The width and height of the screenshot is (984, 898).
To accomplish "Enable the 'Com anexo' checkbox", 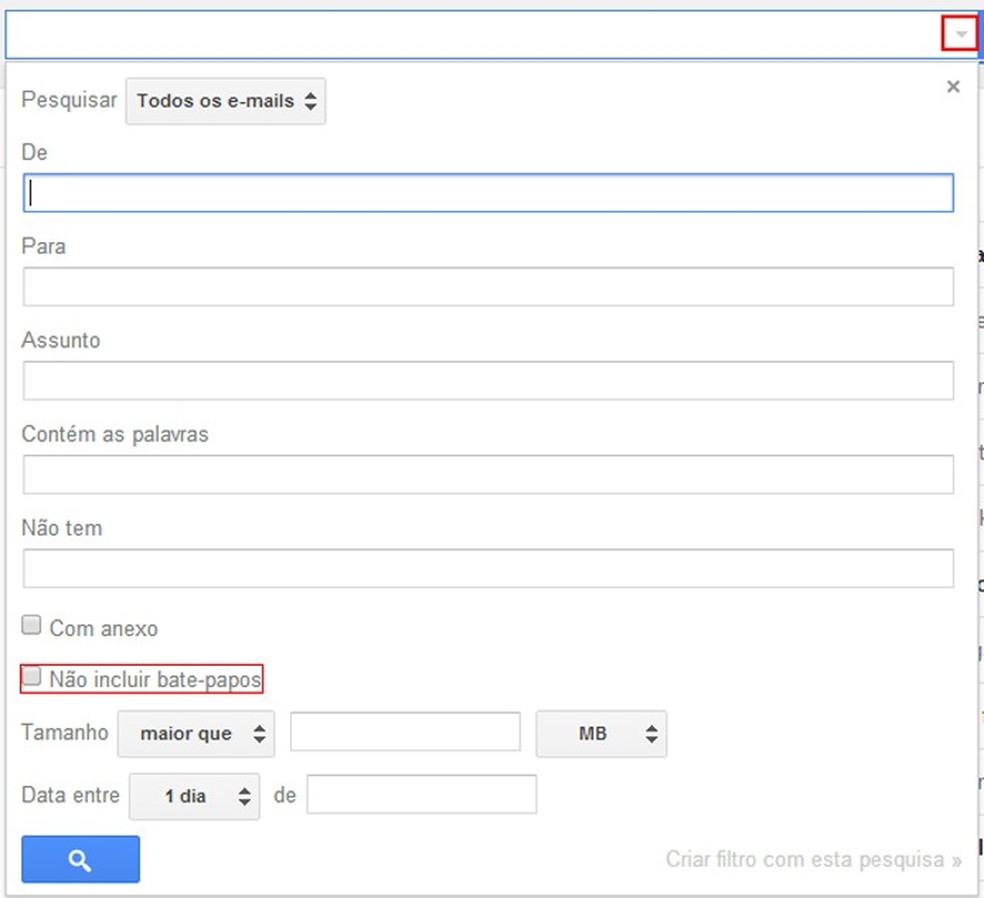I will pyautogui.click(x=31, y=625).
